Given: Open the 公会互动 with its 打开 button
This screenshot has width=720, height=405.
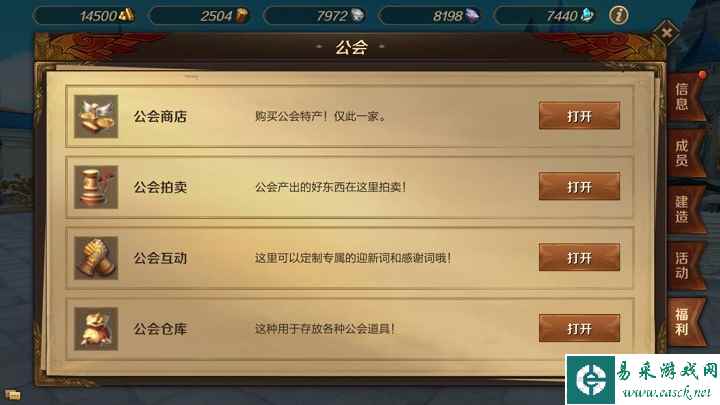Looking at the screenshot, I should tap(579, 257).
